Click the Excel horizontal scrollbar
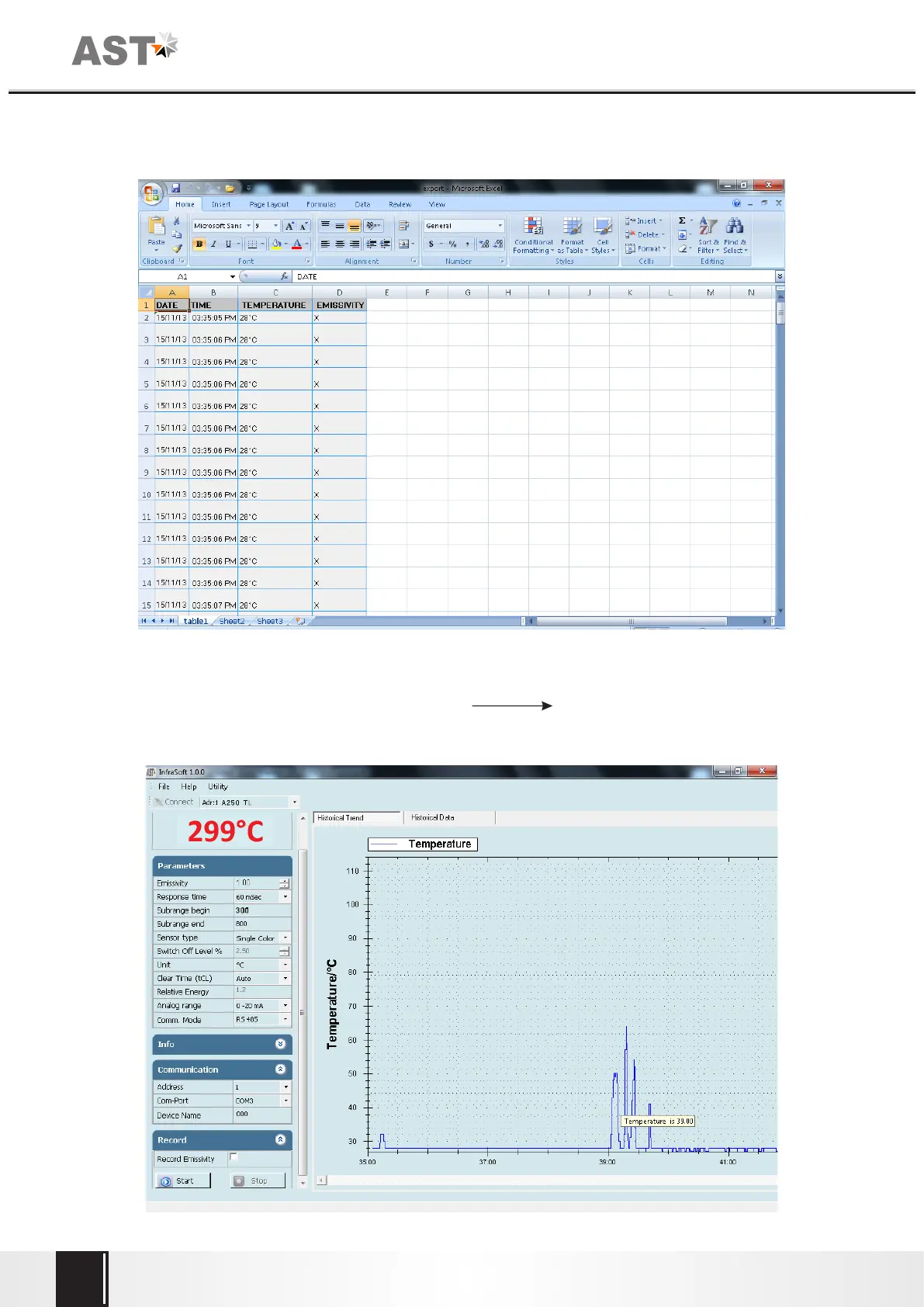The image size is (924, 1307). (632, 621)
